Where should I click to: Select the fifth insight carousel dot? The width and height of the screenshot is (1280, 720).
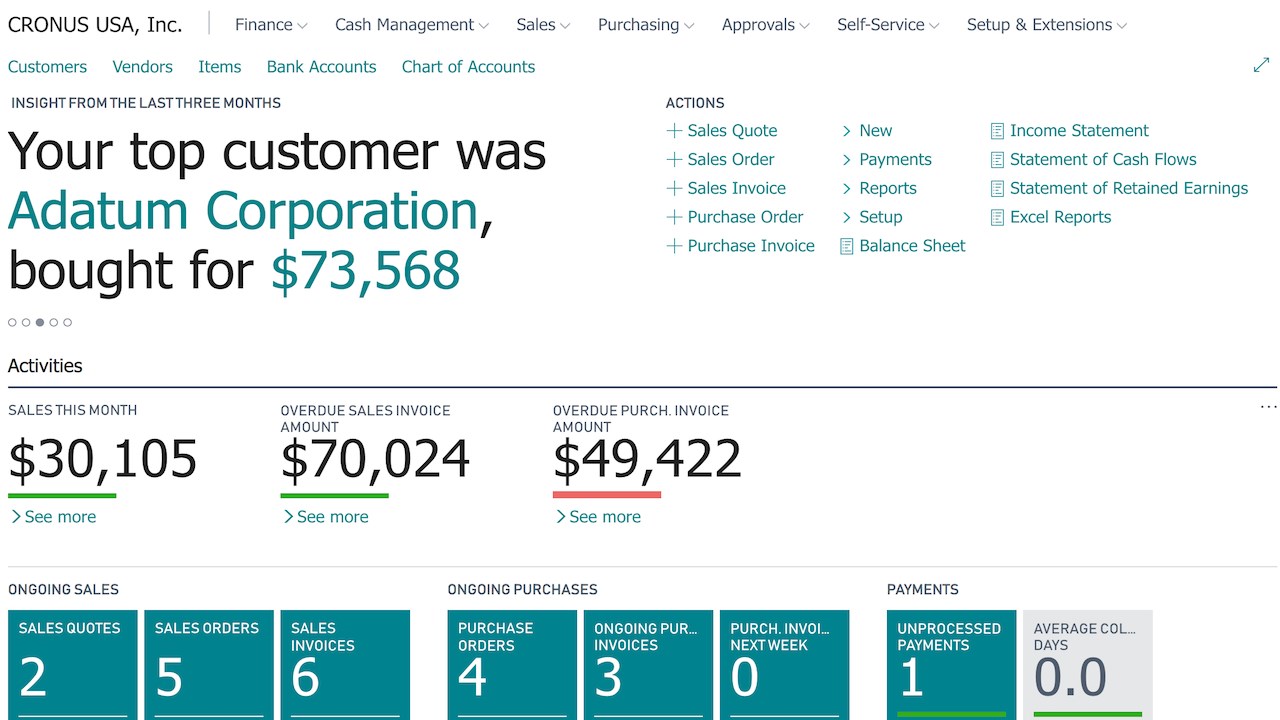pos(67,322)
